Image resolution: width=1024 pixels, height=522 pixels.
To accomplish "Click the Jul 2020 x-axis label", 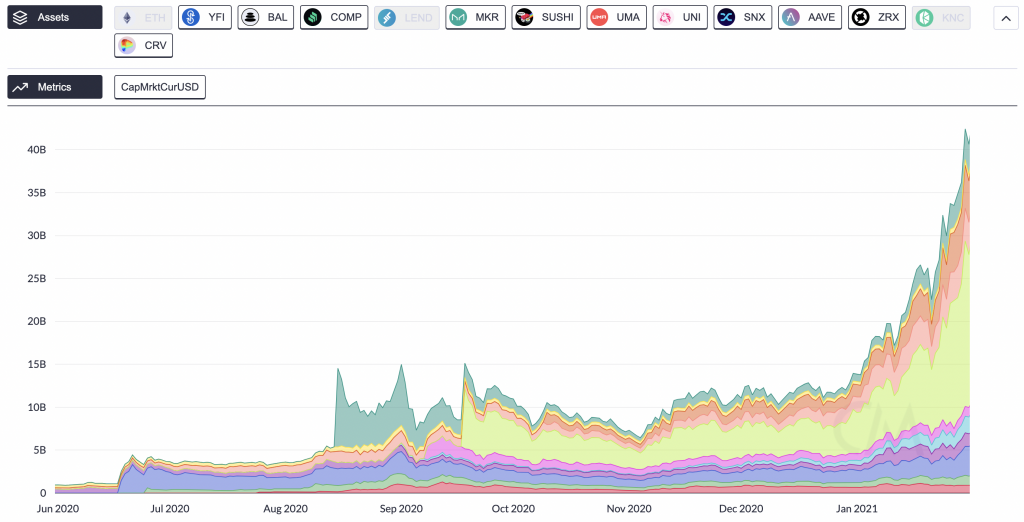I will pyautogui.click(x=170, y=508).
